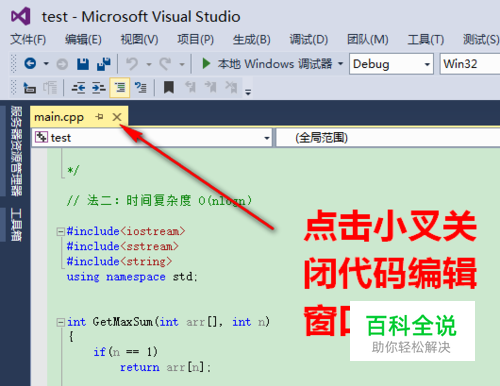Click the #include<iostream> line
The image size is (500, 386).
point(126,231)
